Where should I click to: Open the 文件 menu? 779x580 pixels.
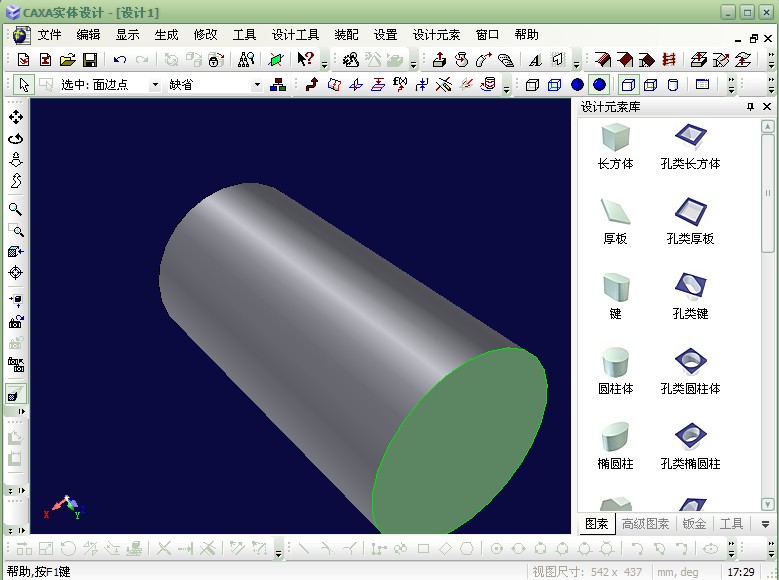pyautogui.click(x=49, y=35)
